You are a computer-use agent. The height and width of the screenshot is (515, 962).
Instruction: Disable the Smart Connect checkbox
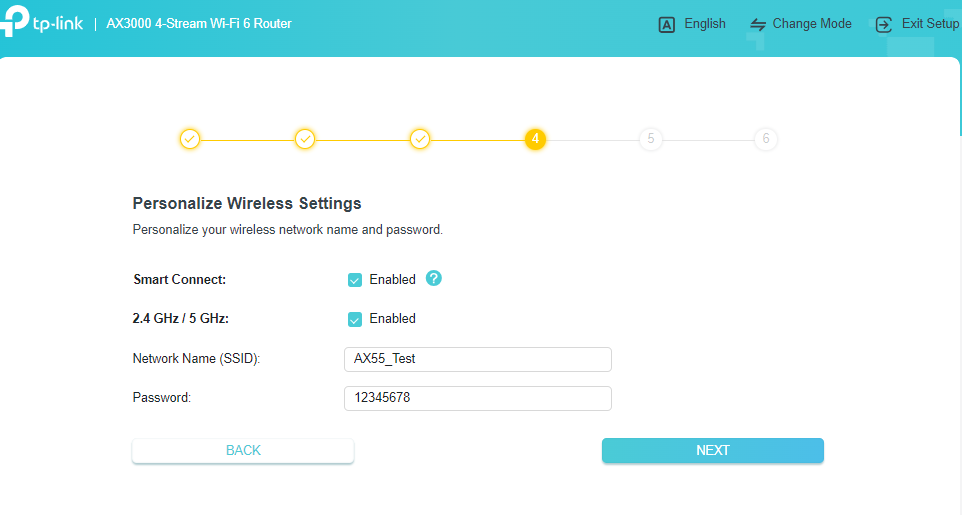pos(355,280)
